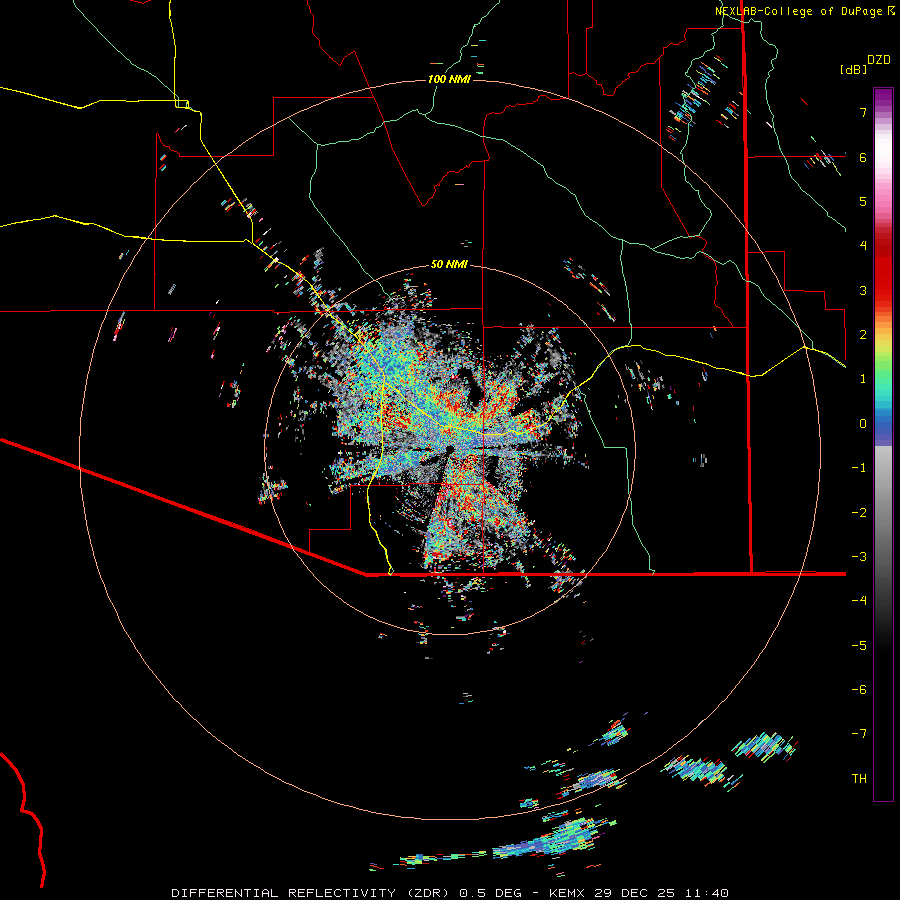The height and width of the screenshot is (900, 900).
Task: Click the KEMX station identifier
Action: [x=568, y=893]
